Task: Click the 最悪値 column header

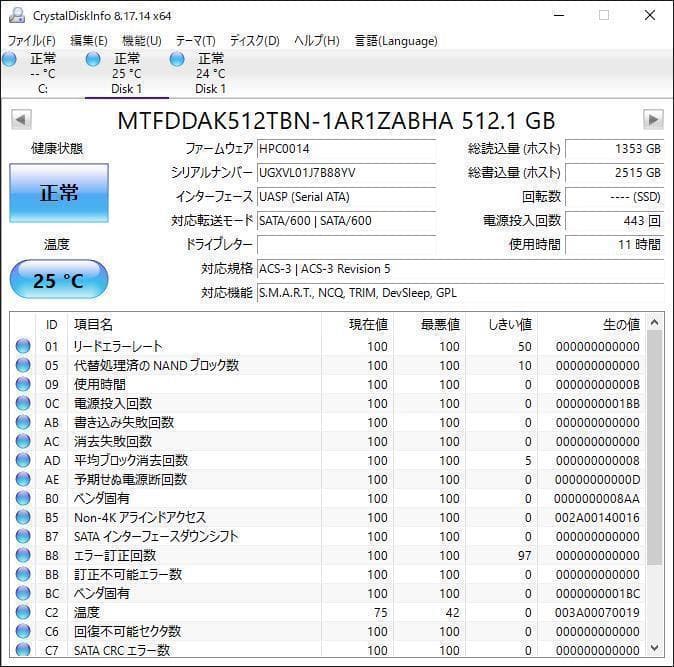Action: (429, 324)
